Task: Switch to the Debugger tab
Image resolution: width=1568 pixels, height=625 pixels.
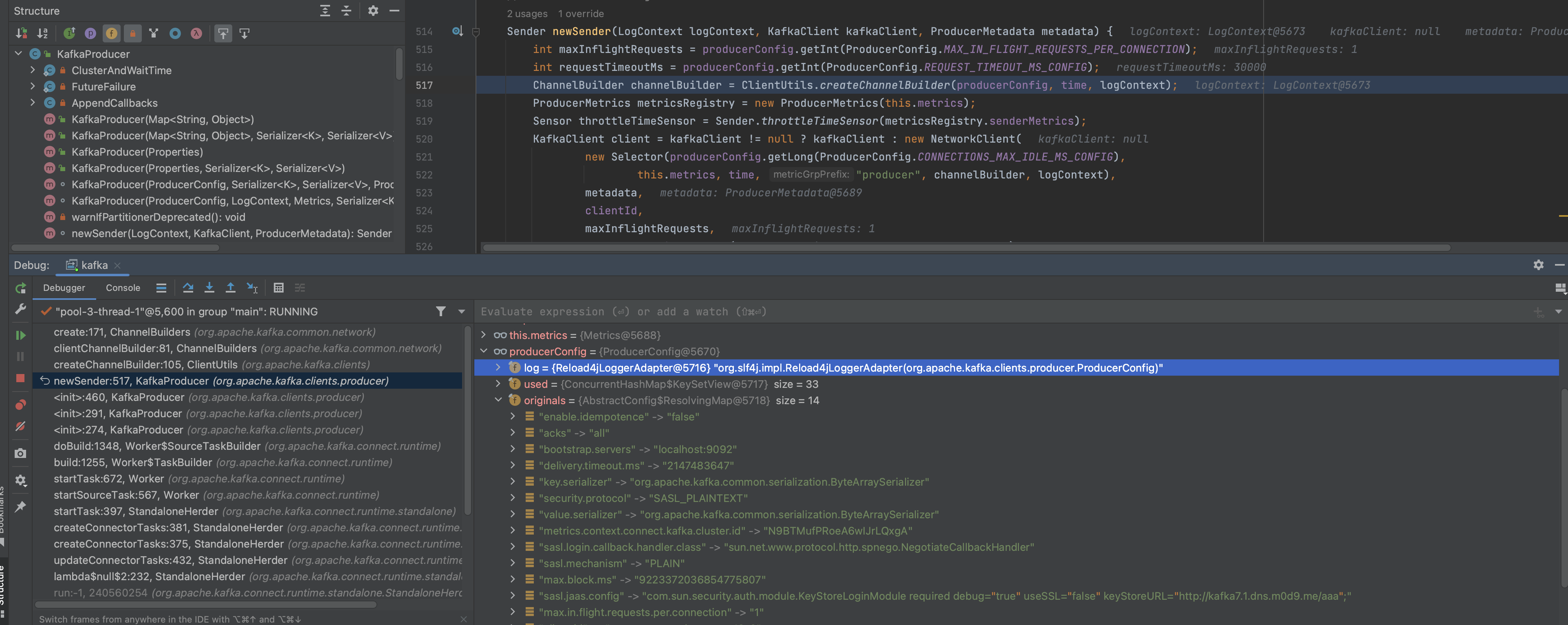Action: (64, 288)
